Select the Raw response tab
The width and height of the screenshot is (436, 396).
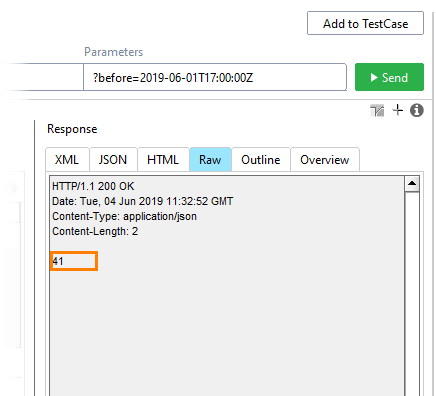(x=210, y=160)
